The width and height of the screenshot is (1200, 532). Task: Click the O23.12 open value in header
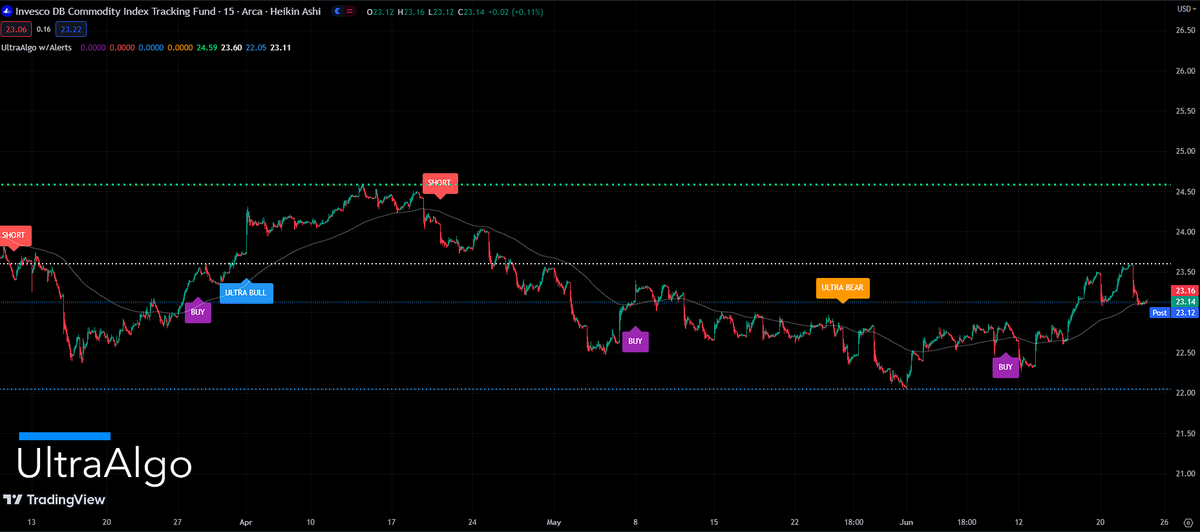379,11
